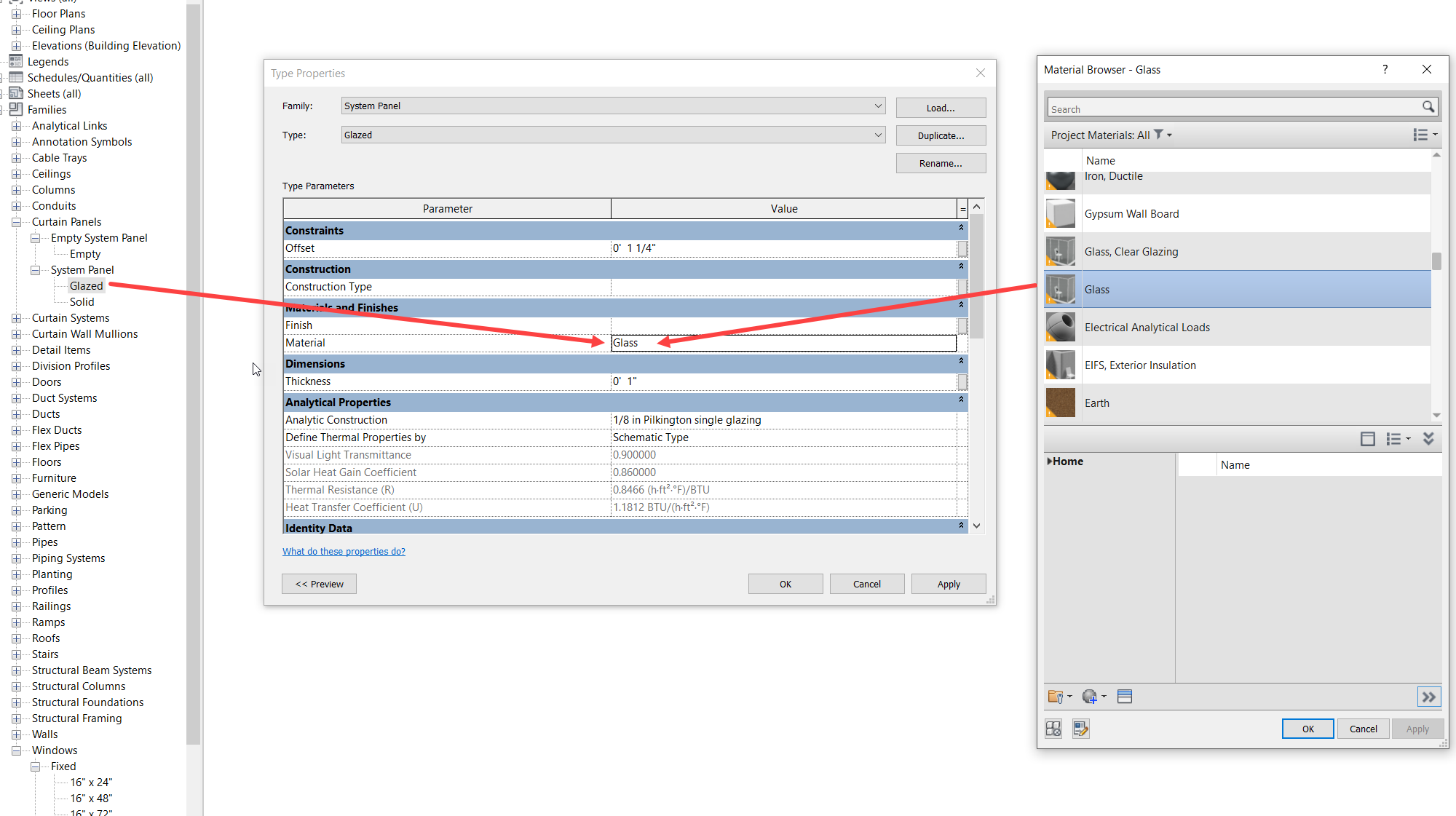Screen dimensions: 1456x816
Task: Open the view list dropdown in Material Browser
Action: tap(1425, 135)
